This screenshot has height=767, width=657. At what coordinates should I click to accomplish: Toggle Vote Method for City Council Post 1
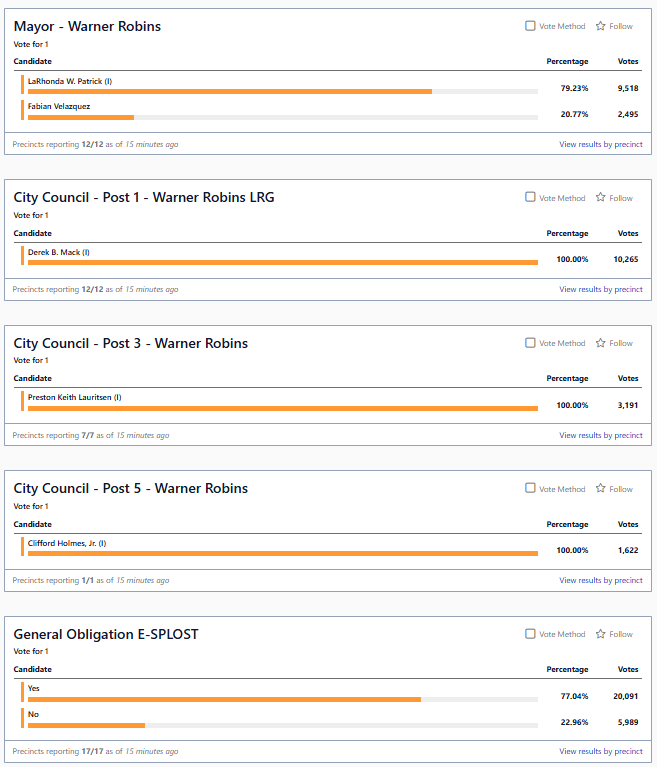pos(530,198)
